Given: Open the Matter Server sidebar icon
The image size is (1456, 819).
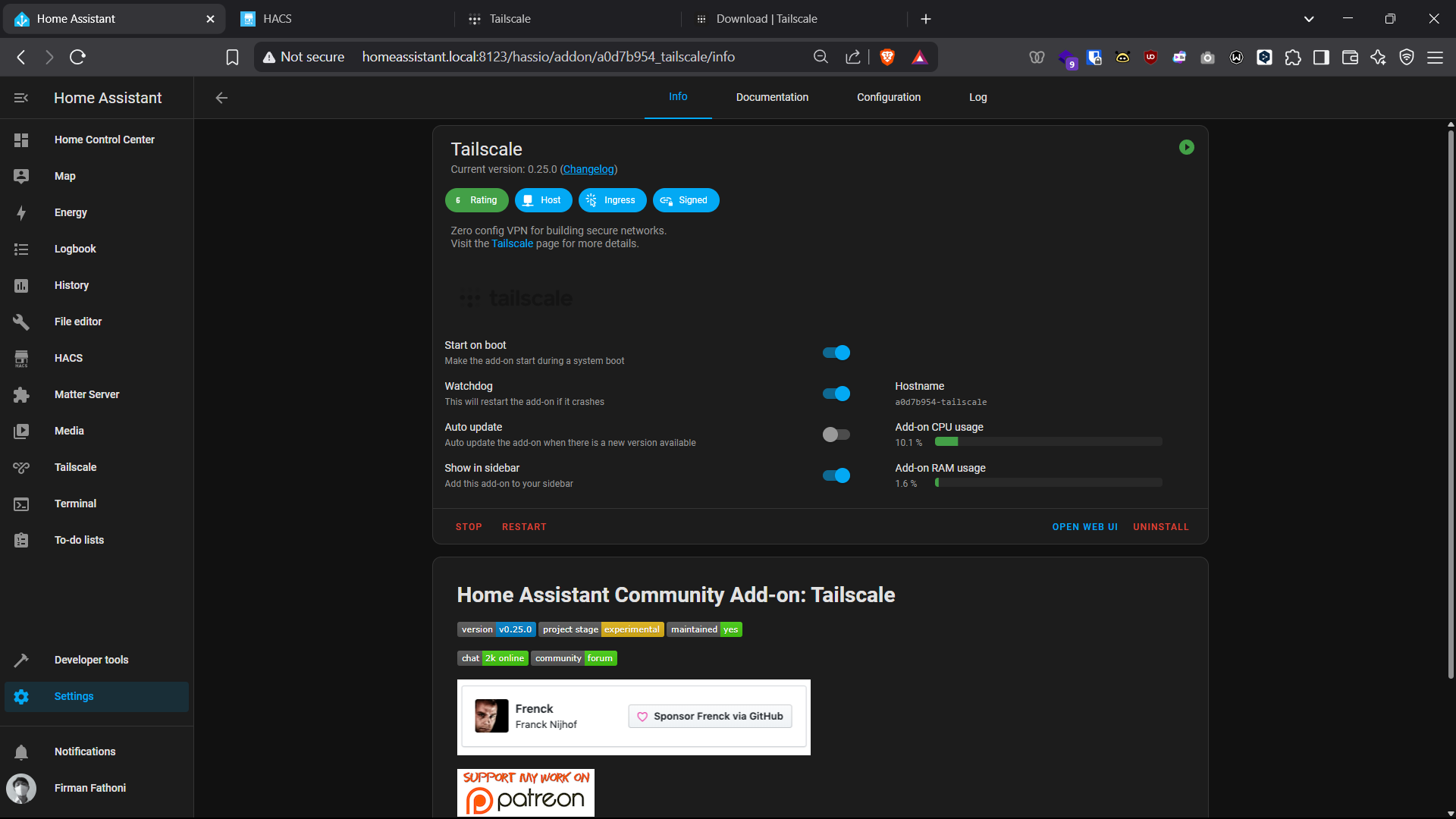Looking at the screenshot, I should 21,394.
